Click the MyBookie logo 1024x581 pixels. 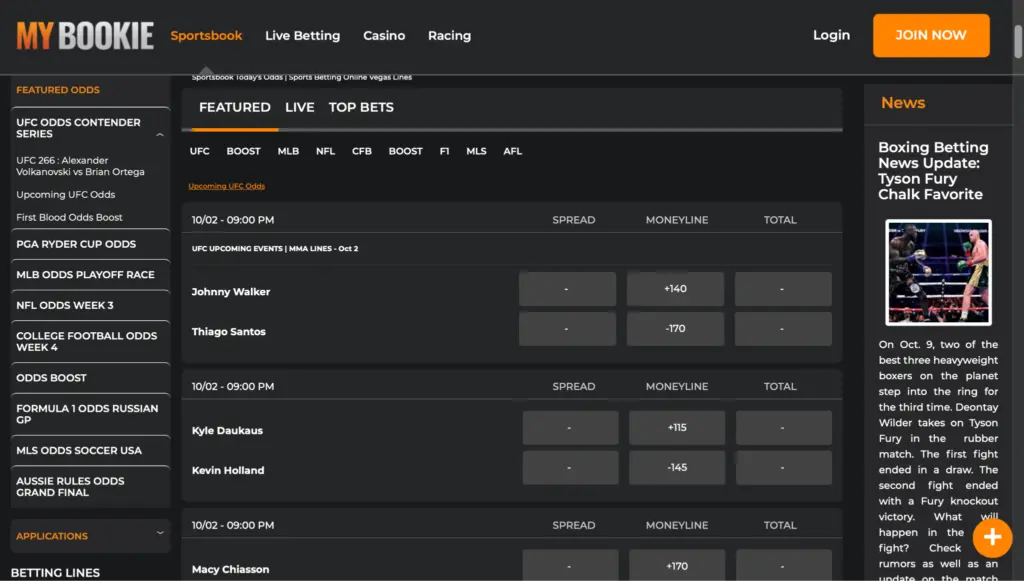[x=85, y=36]
